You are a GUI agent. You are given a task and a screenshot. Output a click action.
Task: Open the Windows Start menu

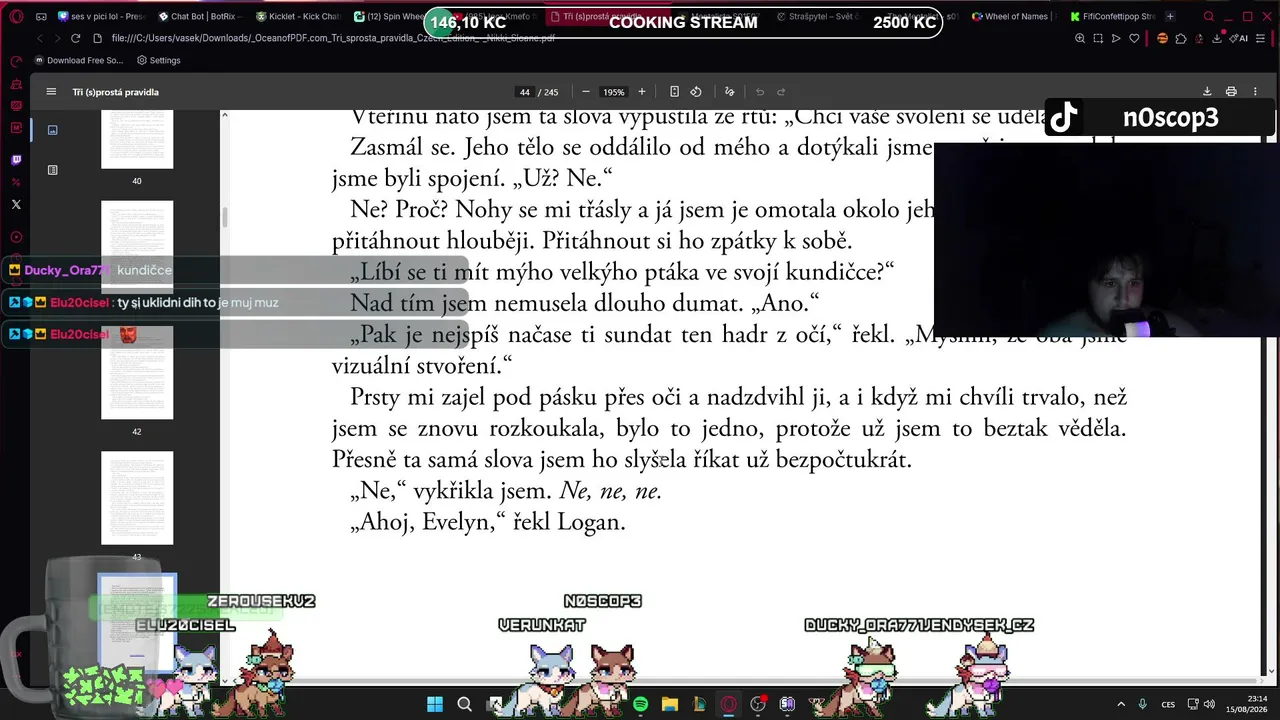coord(435,704)
